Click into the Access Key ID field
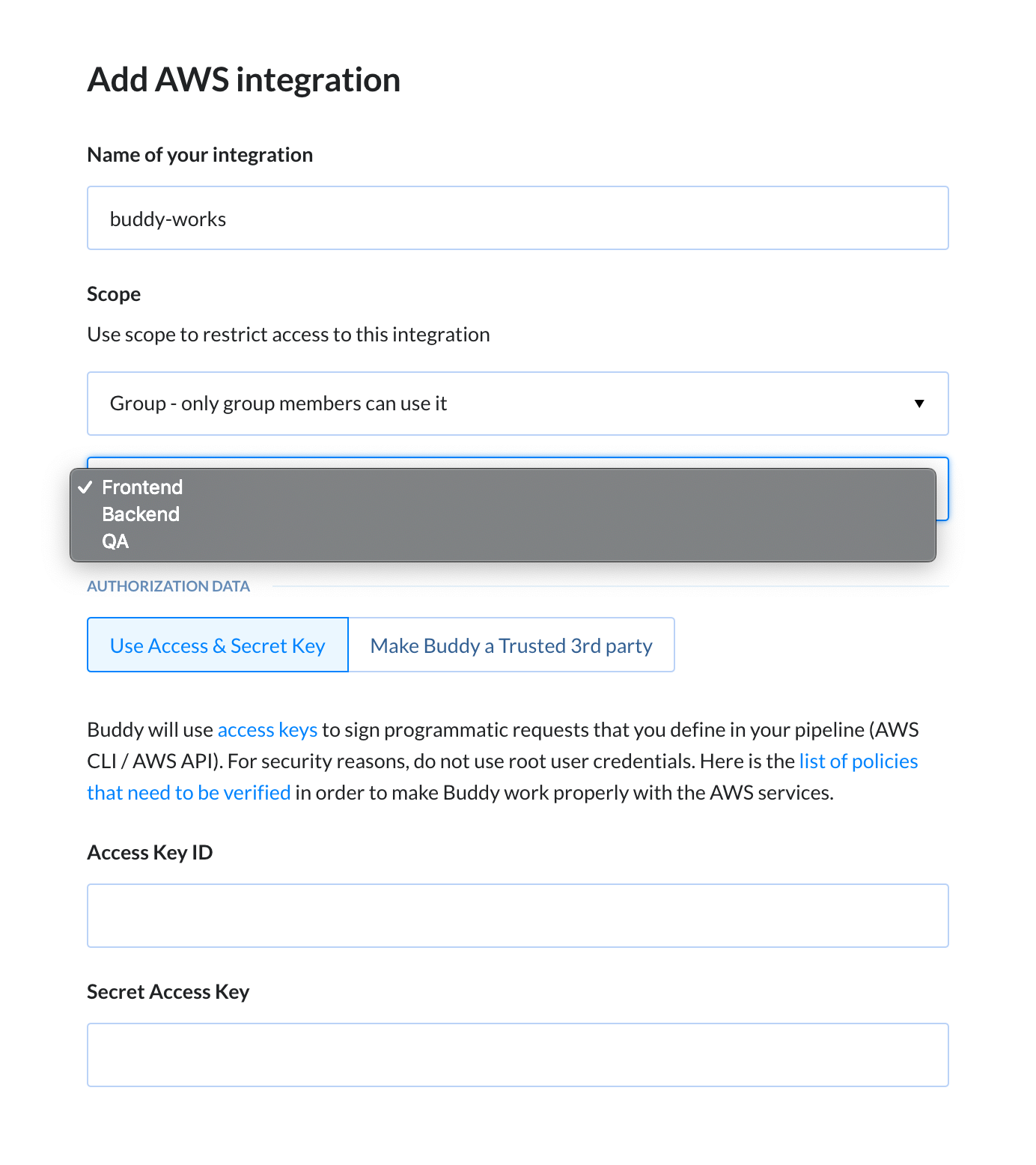1036x1165 pixels. pyautogui.click(x=518, y=916)
